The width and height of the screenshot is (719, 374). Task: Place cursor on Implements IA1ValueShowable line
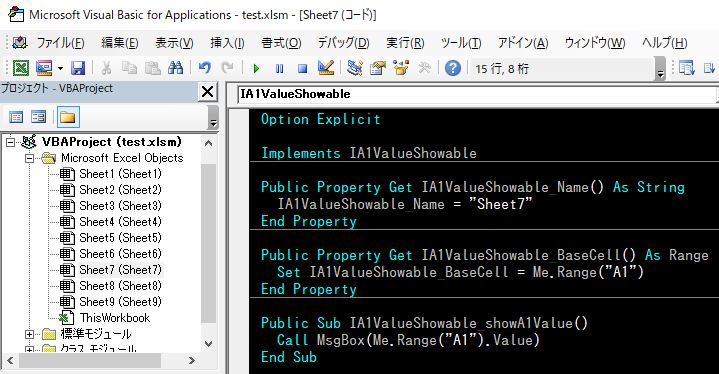click(x=369, y=153)
